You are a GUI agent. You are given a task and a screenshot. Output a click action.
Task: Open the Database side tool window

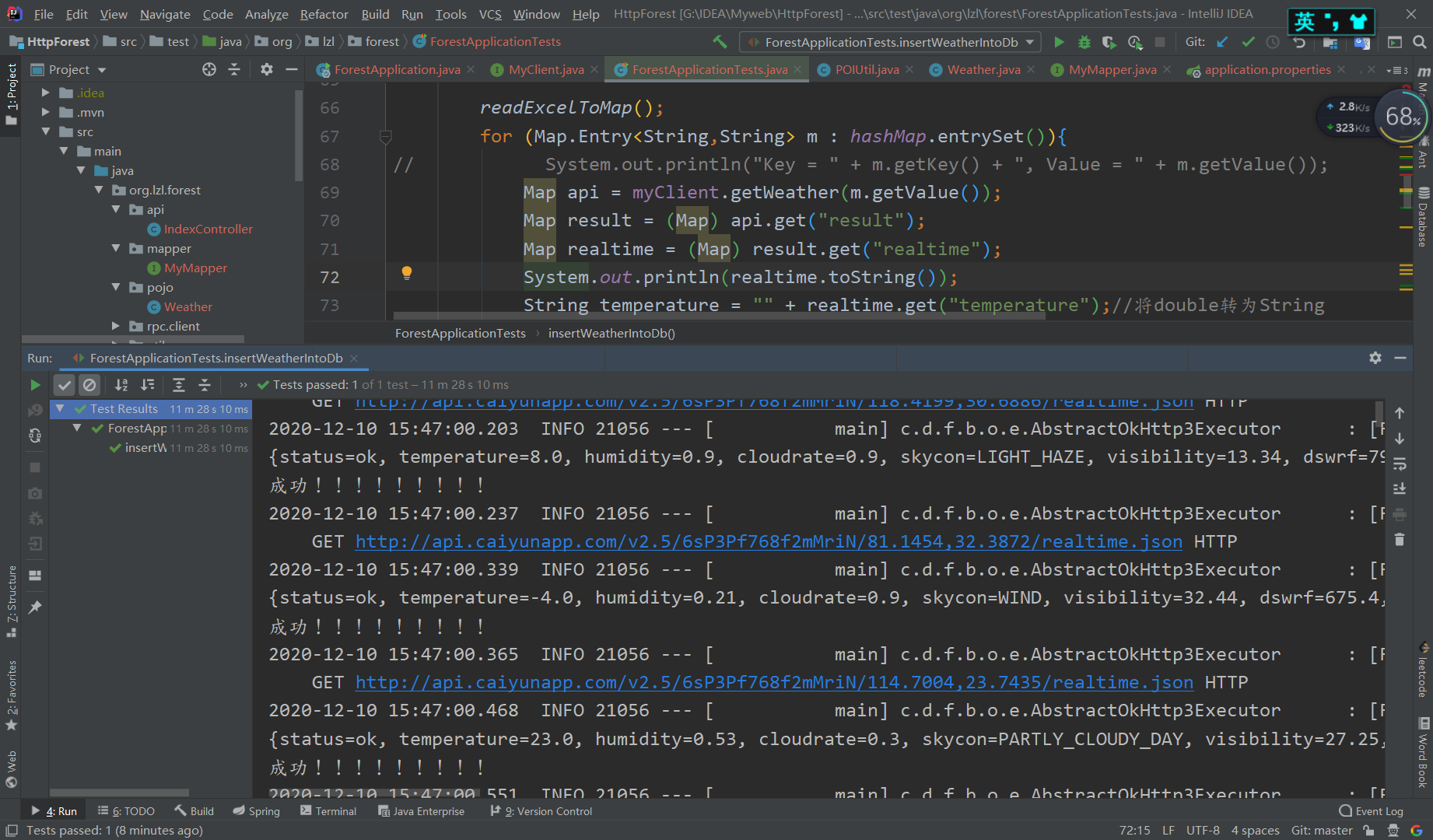(x=1423, y=218)
